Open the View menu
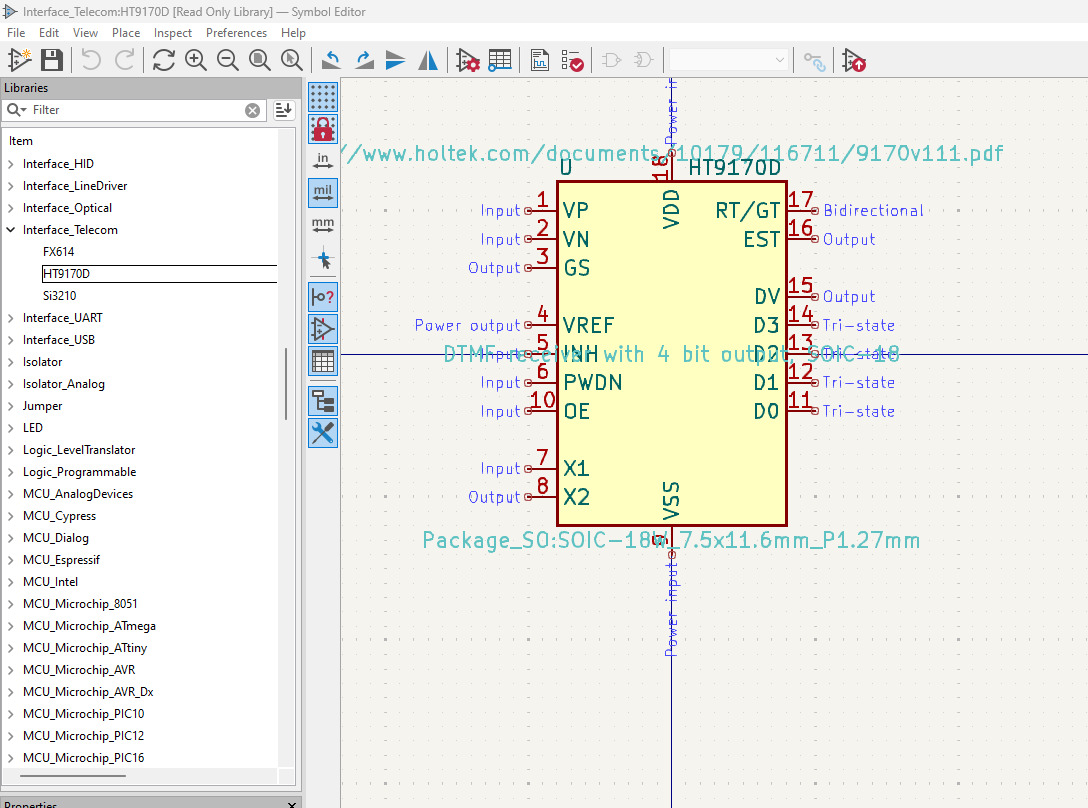1088x808 pixels. click(85, 33)
